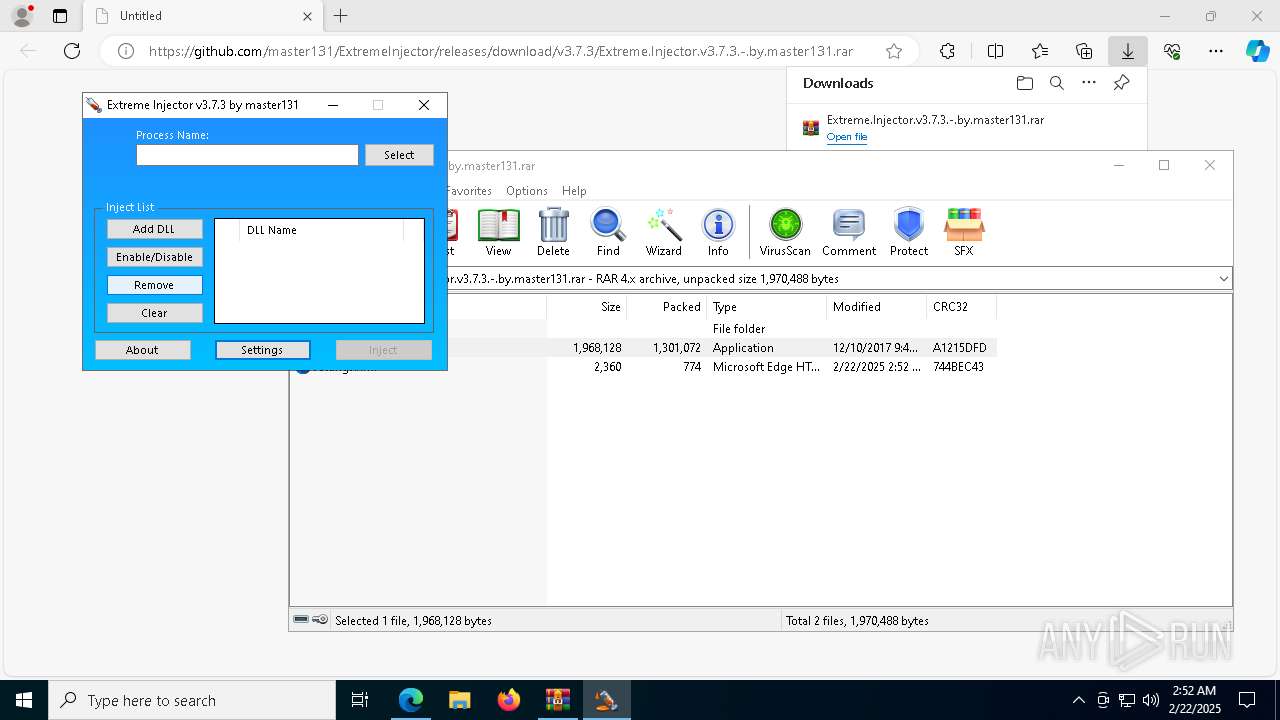Open archive Info in WinRAR
1280x720 pixels.
tap(718, 233)
